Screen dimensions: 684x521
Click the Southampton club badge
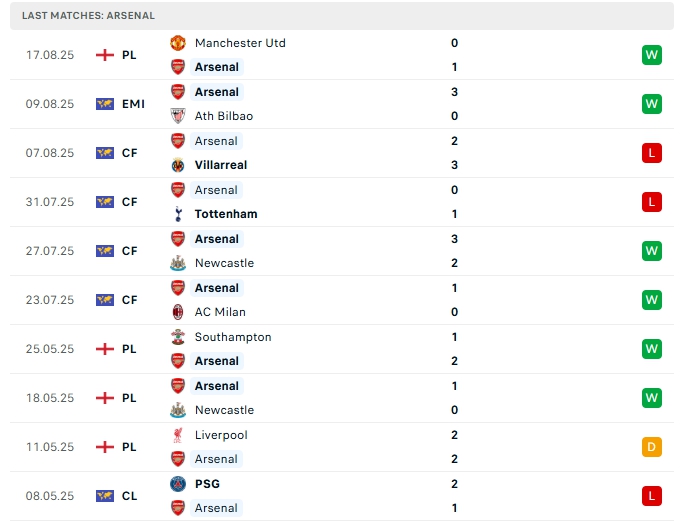(178, 337)
